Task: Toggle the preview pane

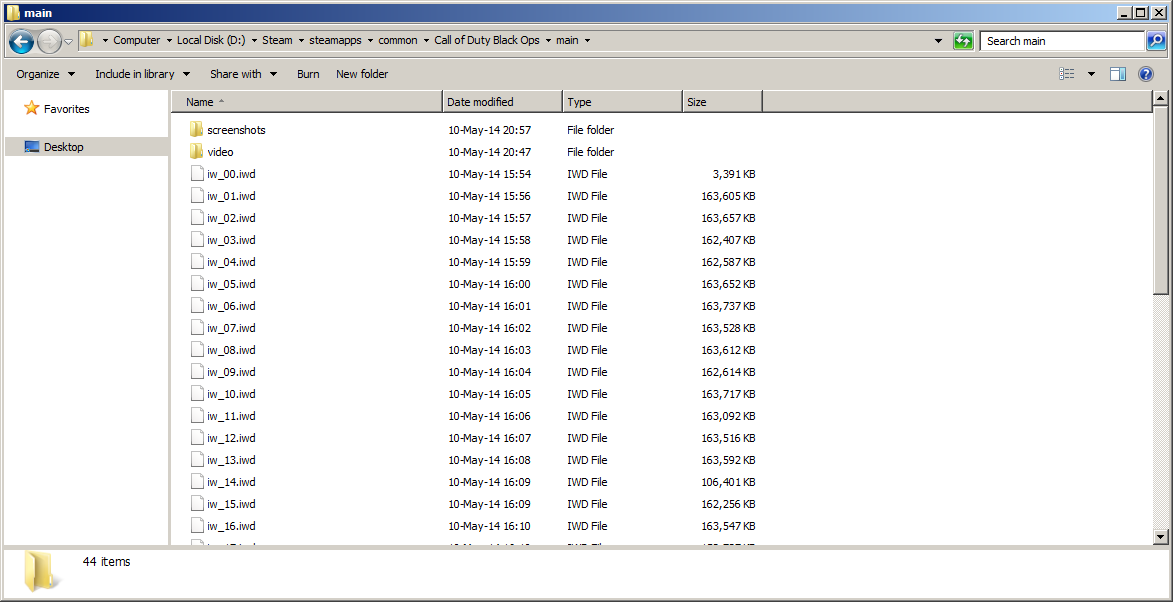Action: (1118, 74)
